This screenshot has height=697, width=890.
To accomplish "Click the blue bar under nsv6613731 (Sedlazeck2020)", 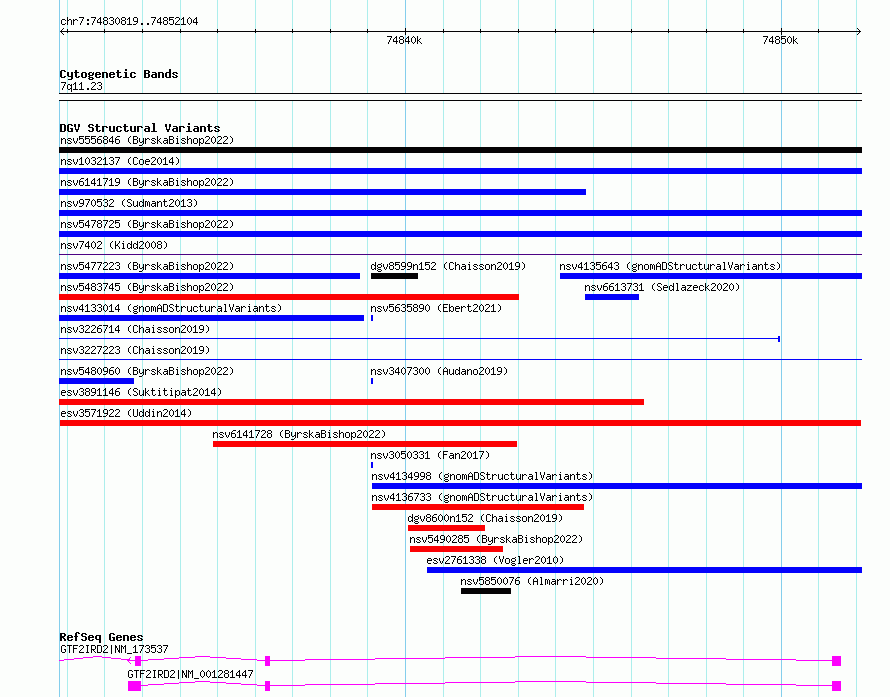I will tap(612, 297).
